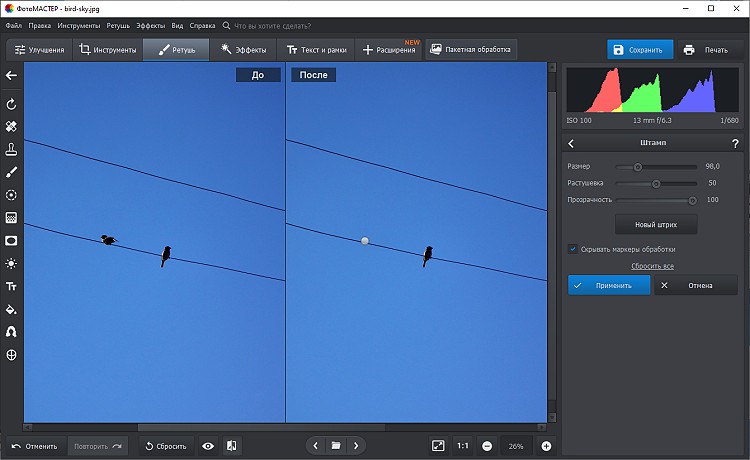Go to the previous image arrow
This screenshot has width=750, height=460.
pyautogui.click(x=316, y=446)
